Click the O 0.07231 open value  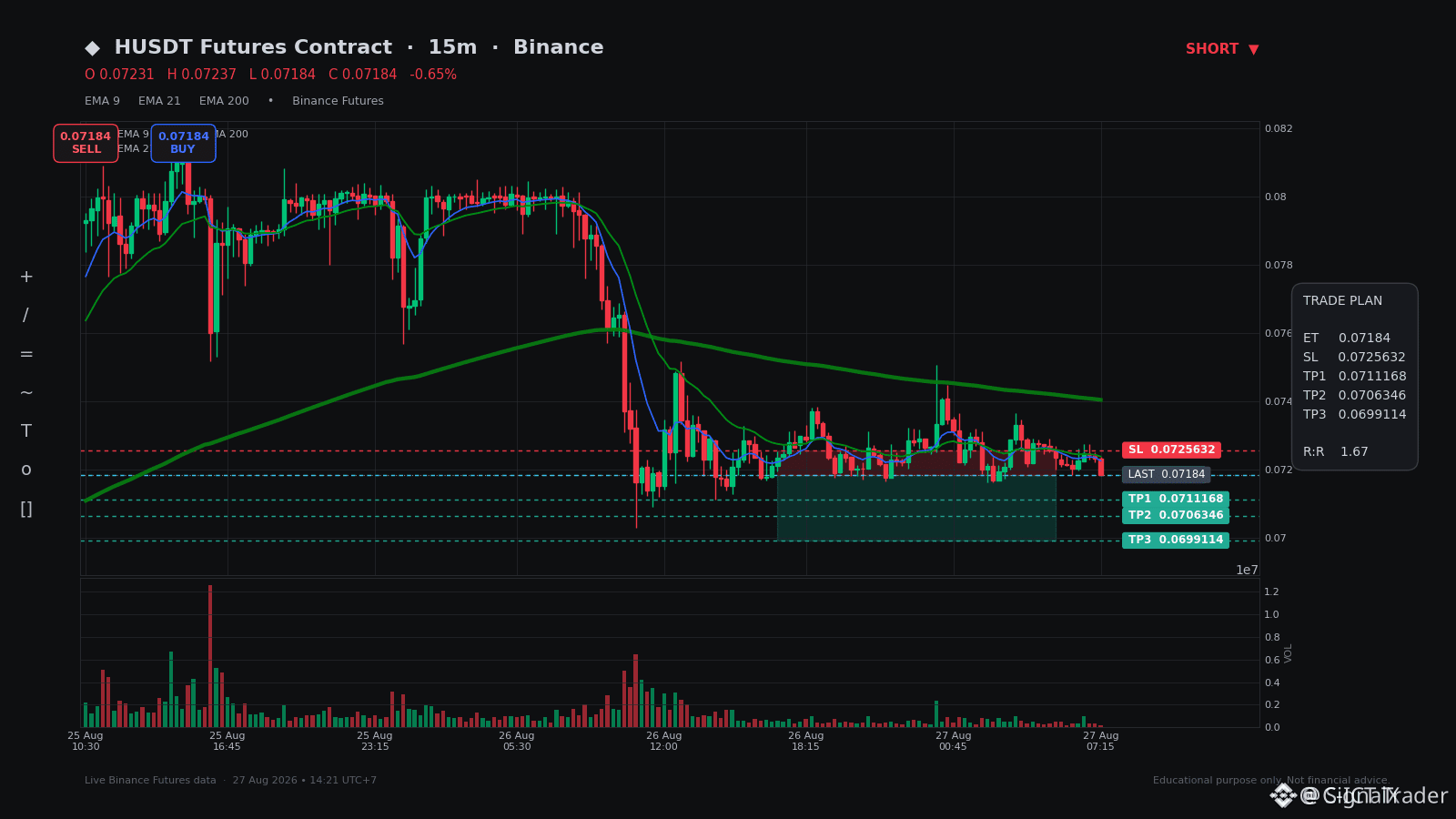[119, 75]
